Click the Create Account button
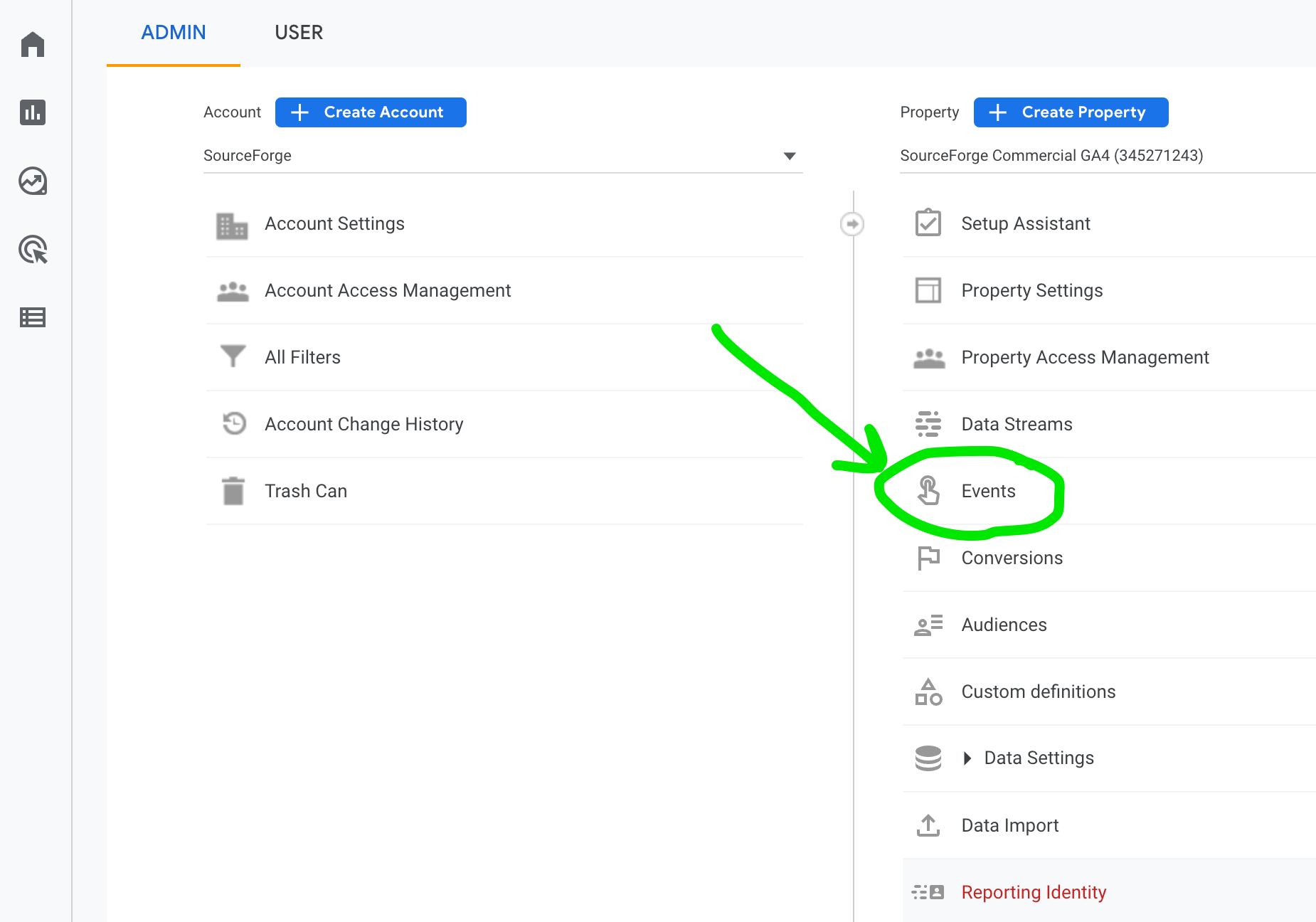This screenshot has height=922, width=1316. [x=370, y=112]
